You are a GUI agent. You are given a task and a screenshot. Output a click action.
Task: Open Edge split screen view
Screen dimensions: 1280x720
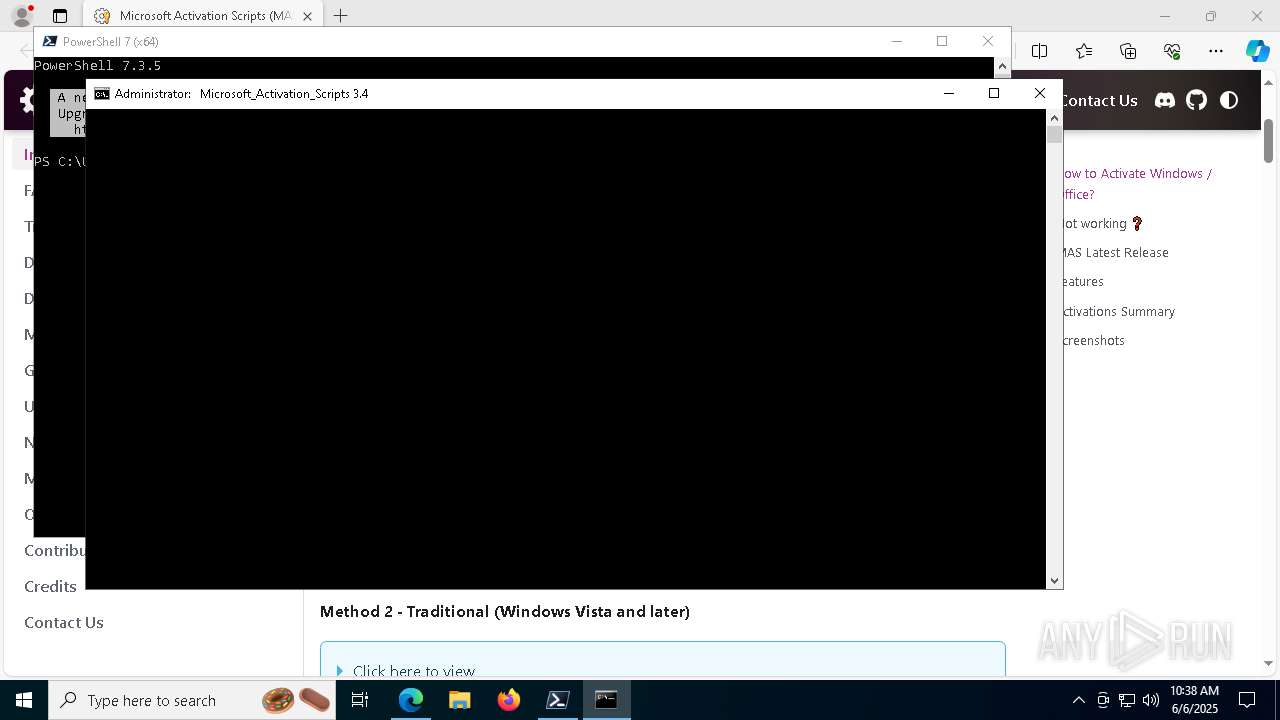[x=1040, y=51]
